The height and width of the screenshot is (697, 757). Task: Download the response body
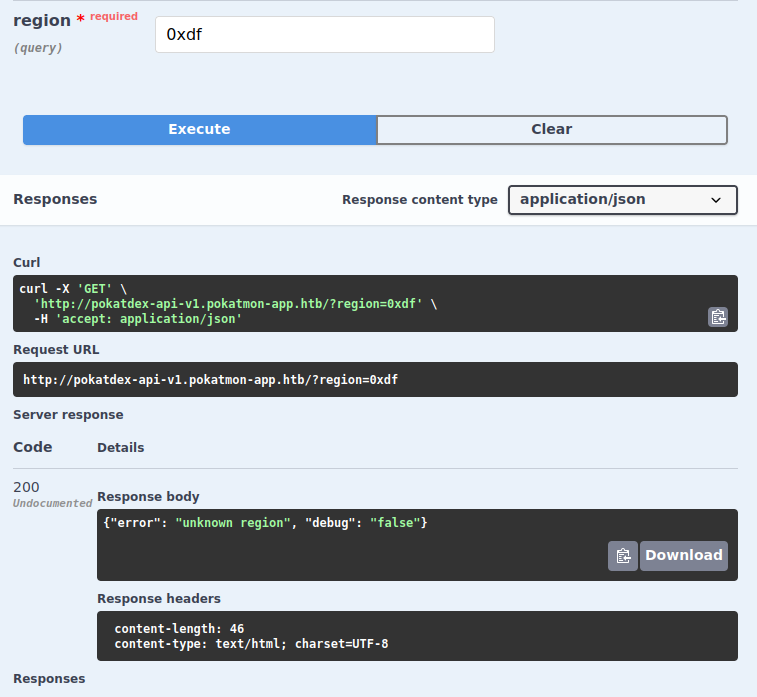(x=684, y=556)
